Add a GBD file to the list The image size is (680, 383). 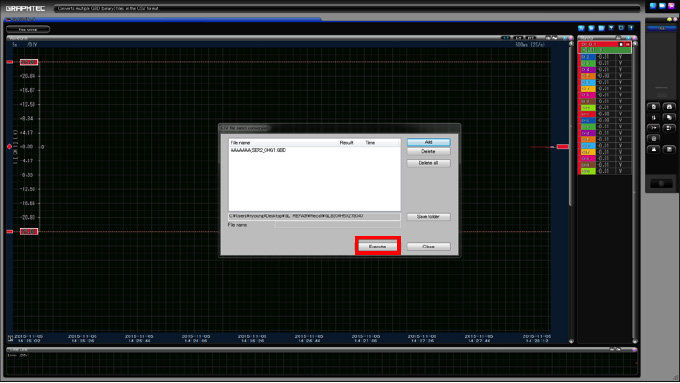(428, 142)
